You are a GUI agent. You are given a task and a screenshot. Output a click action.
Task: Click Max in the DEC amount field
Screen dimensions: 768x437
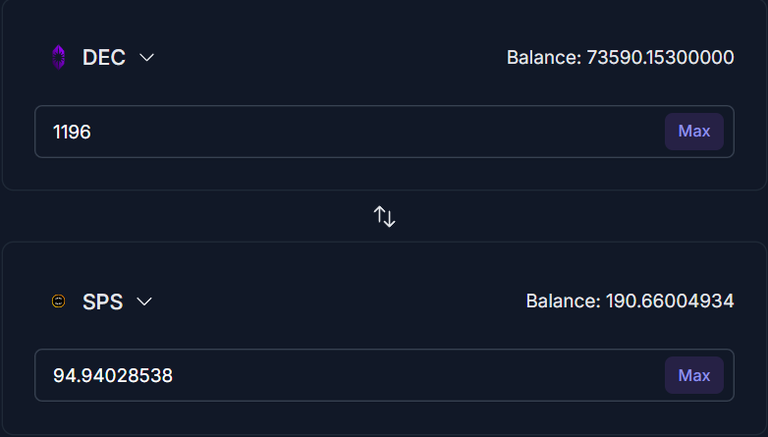pos(694,131)
